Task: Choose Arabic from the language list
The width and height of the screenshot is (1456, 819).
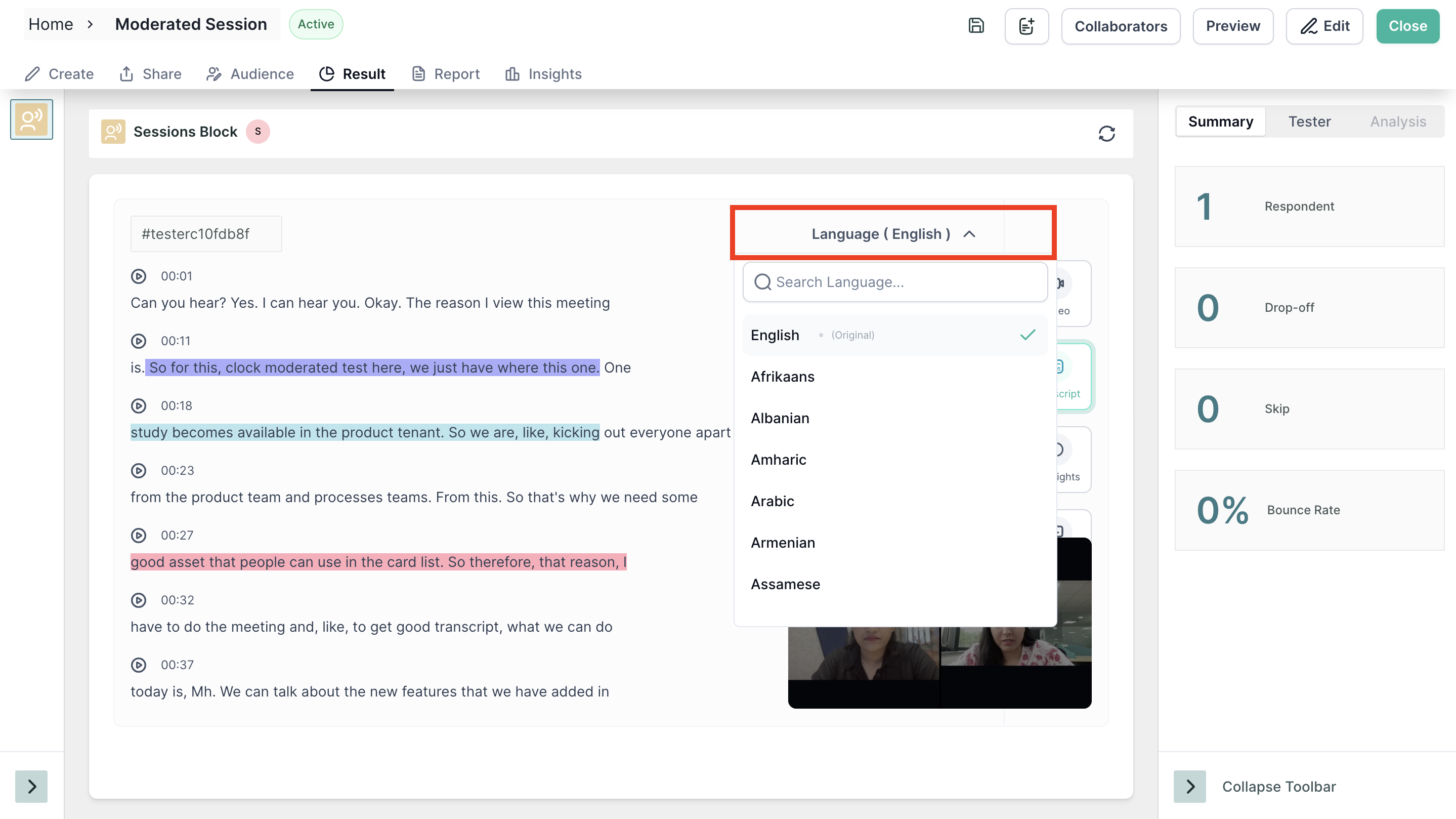Action: [x=772, y=501]
